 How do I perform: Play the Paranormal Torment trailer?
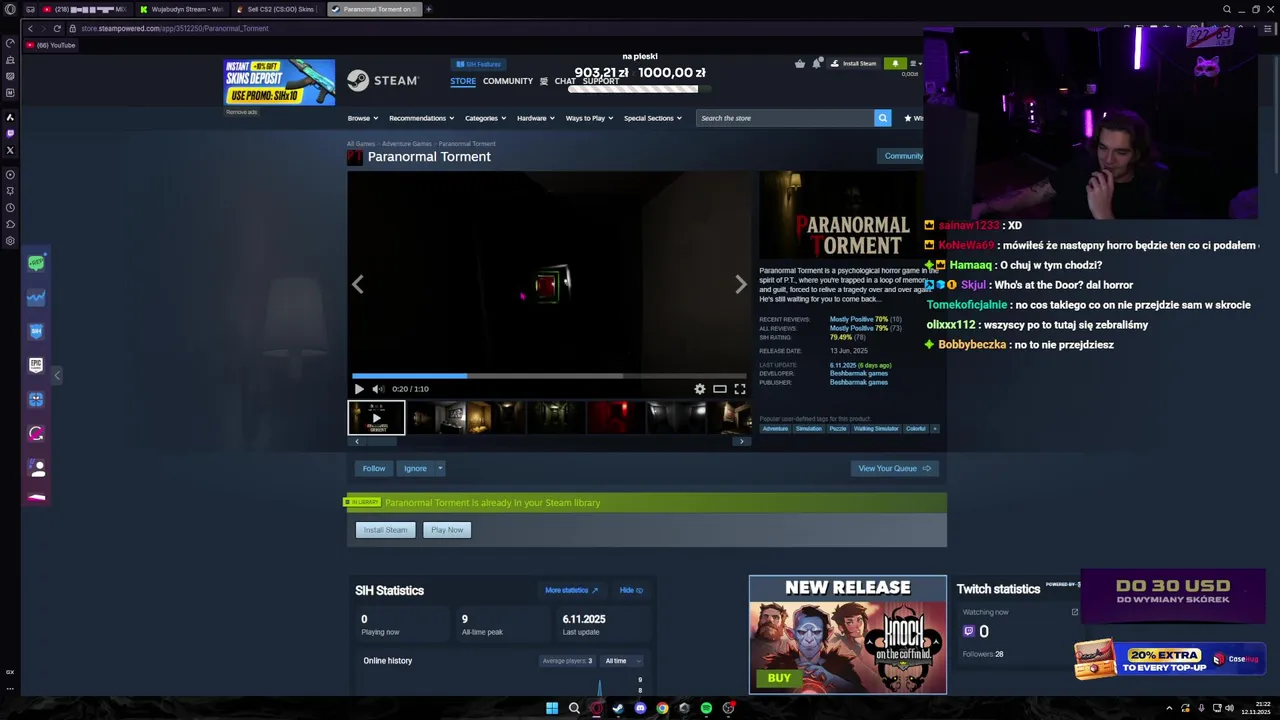tap(359, 389)
